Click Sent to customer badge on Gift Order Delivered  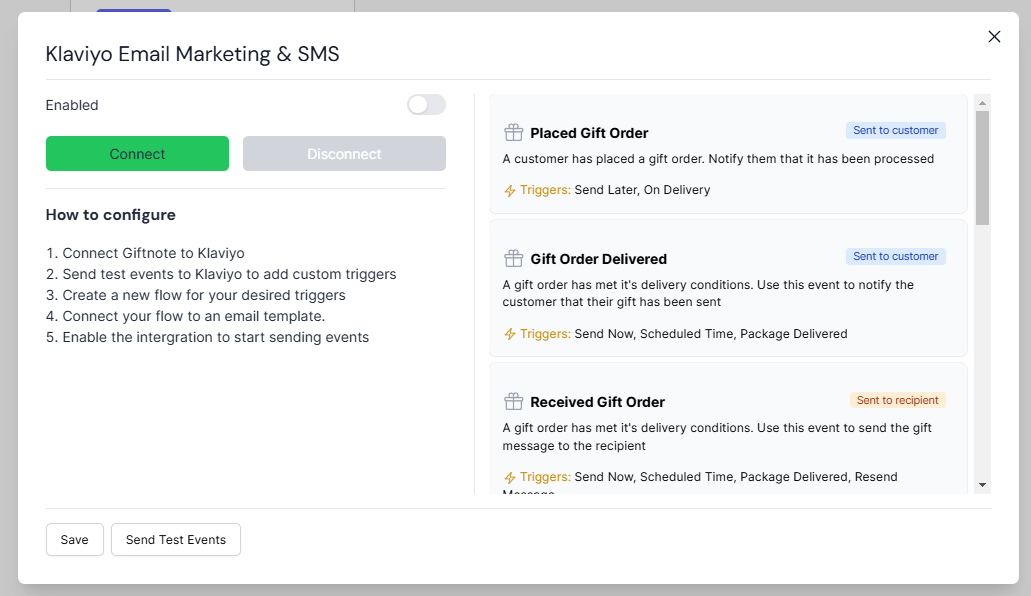896,256
